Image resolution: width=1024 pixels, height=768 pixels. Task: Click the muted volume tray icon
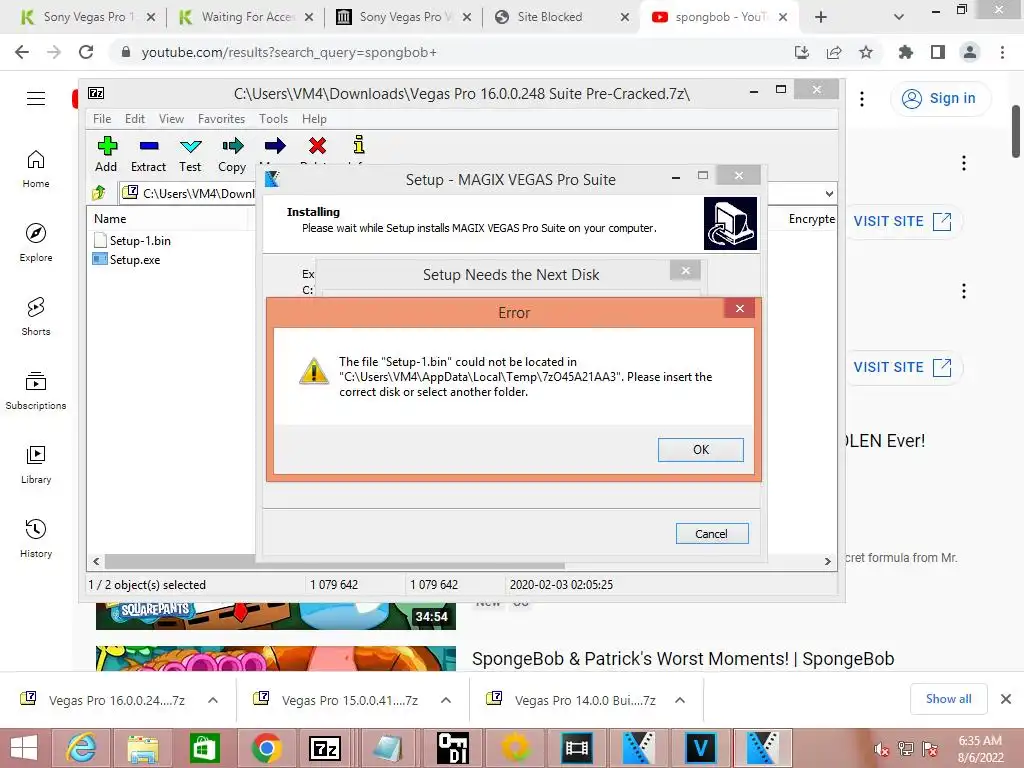click(881, 749)
